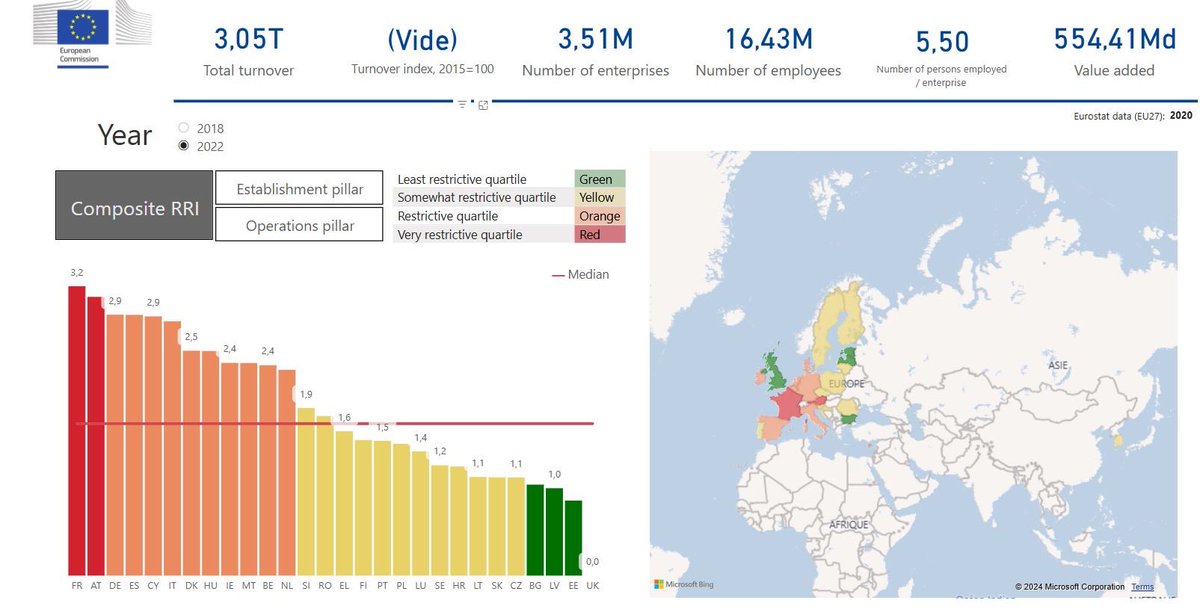1200x615 pixels.
Task: Click the 5,50 persons employed per enterprise card
Action: click(x=941, y=57)
